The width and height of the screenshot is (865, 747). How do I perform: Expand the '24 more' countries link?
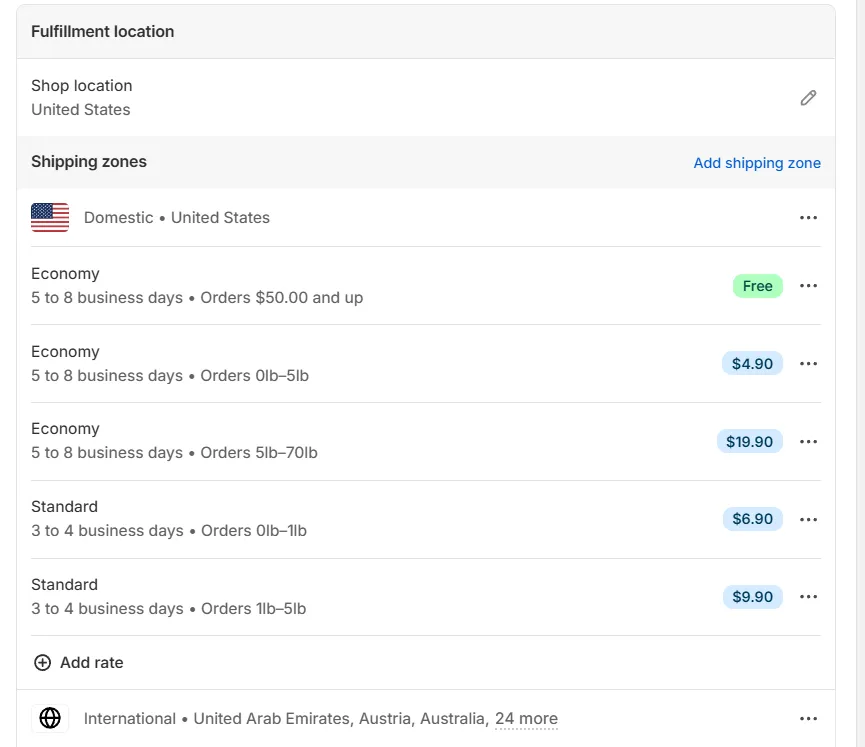526,719
